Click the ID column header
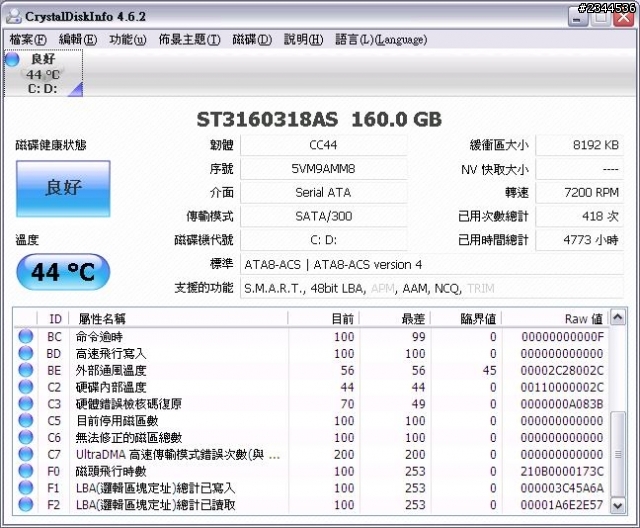This screenshot has height=528, width=640. tap(54, 319)
